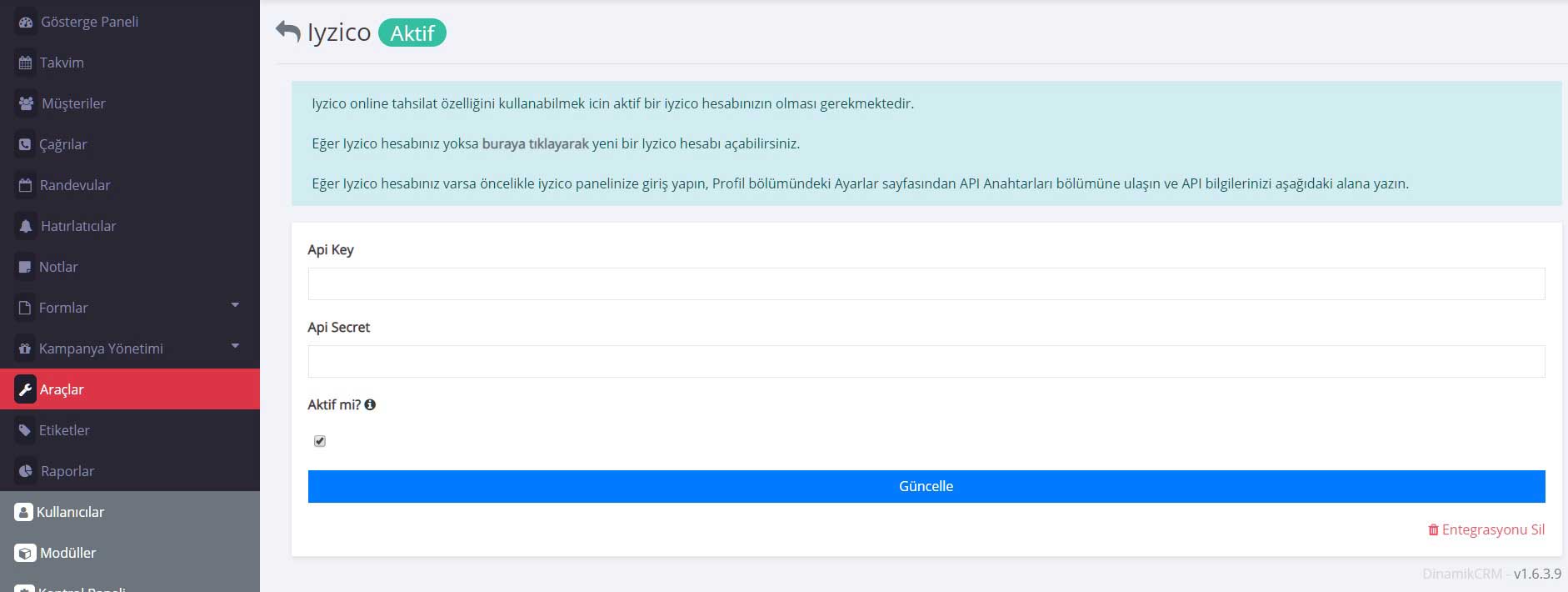Click the green Aktif status badge

(412, 33)
